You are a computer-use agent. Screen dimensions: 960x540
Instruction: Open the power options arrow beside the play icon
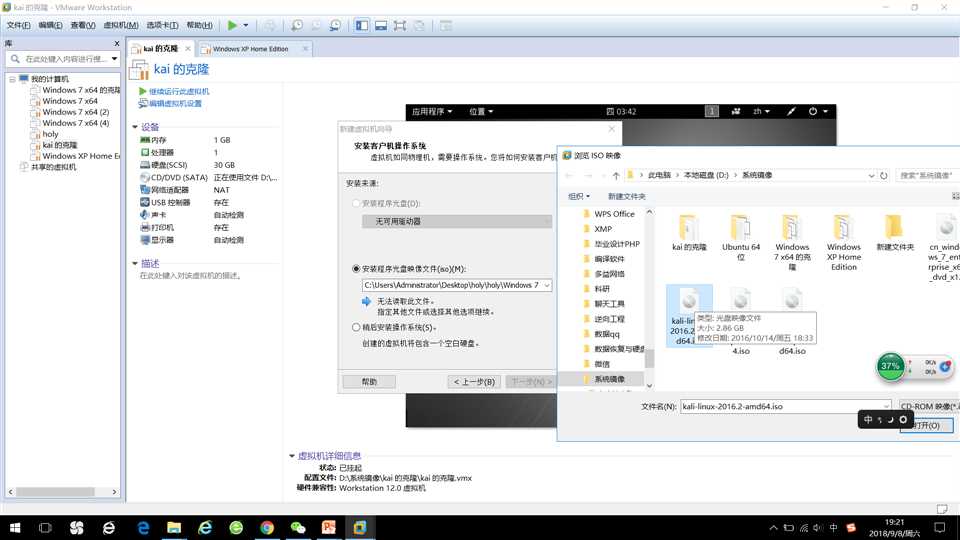246,25
